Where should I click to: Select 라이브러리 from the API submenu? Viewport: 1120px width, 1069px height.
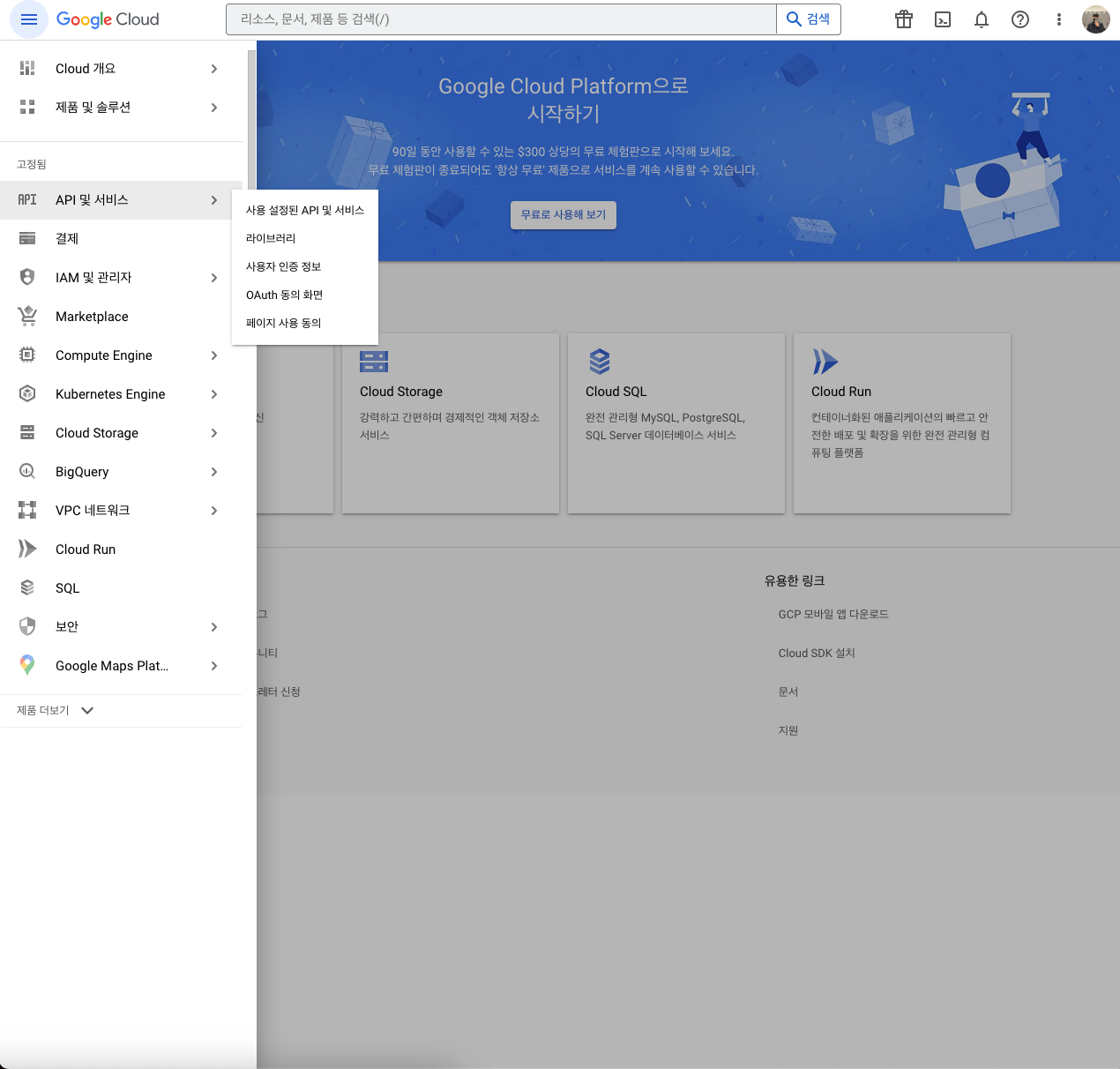pos(305,238)
